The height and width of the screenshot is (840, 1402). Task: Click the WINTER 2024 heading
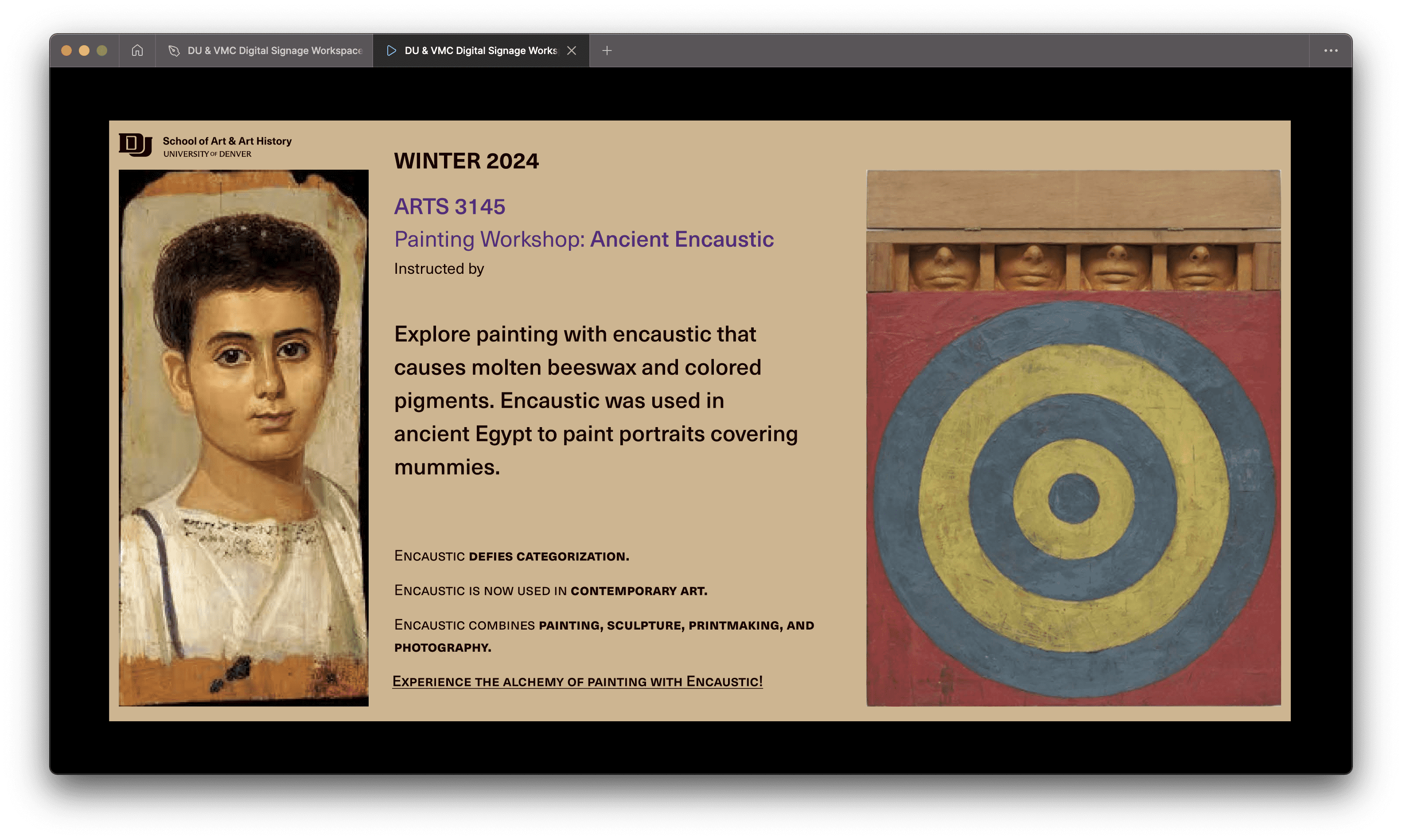point(467,161)
